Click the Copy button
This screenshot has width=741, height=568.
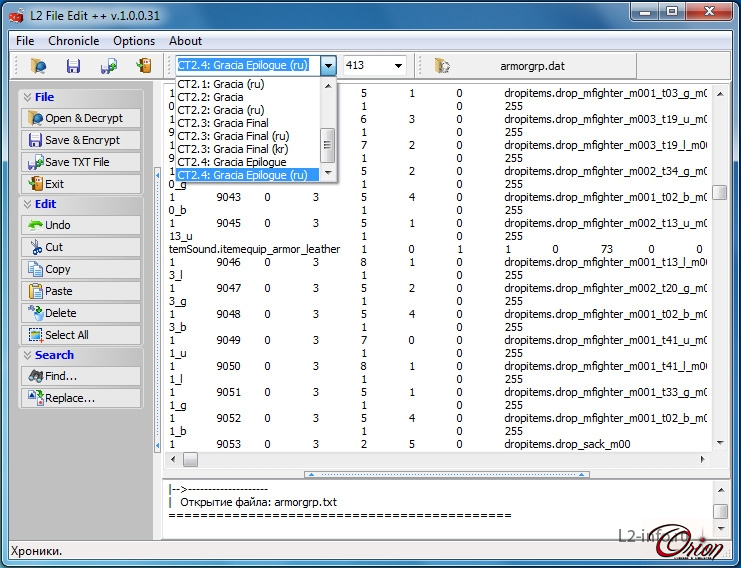[x=81, y=269]
